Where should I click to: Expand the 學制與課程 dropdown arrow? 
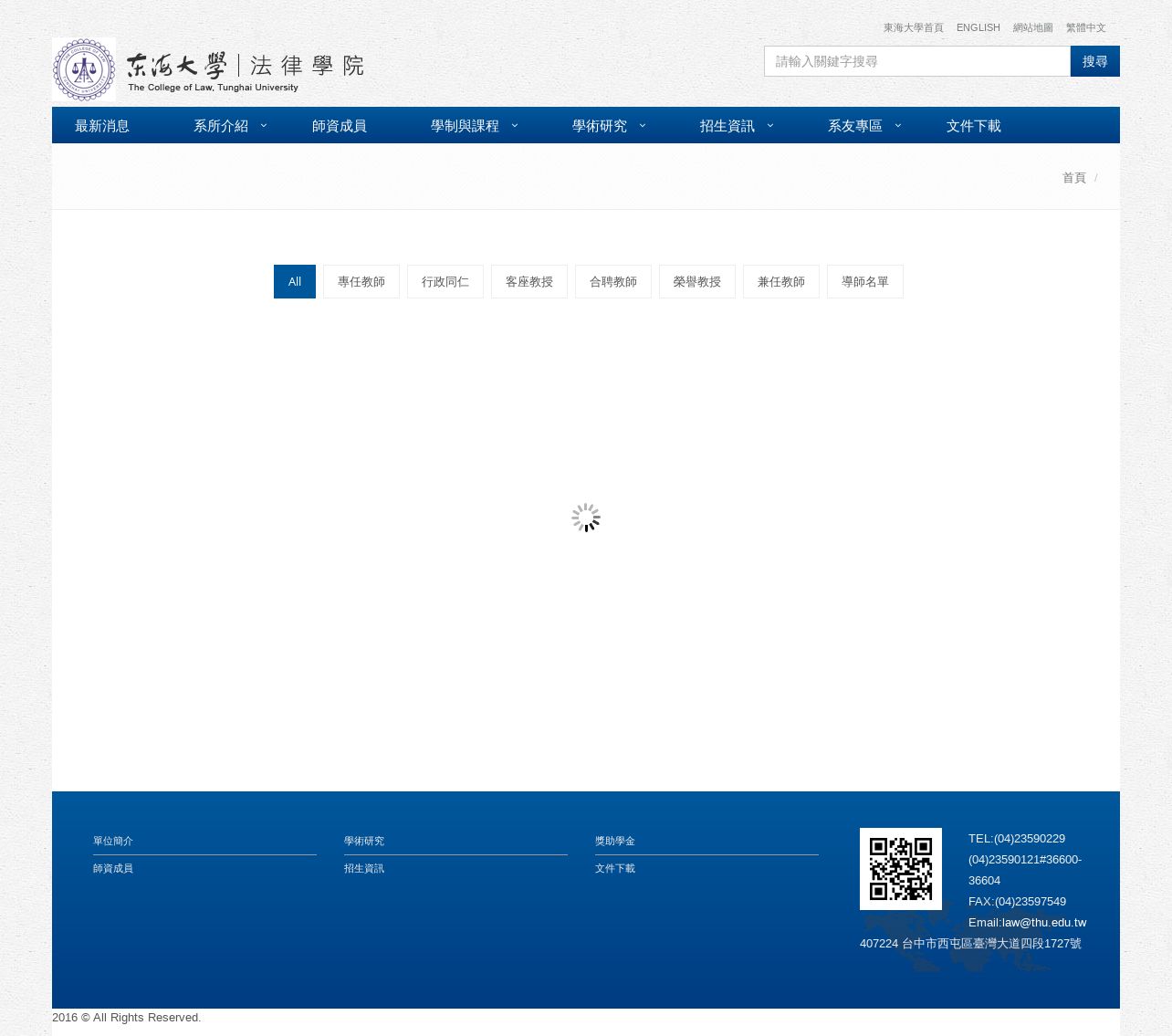point(515,126)
